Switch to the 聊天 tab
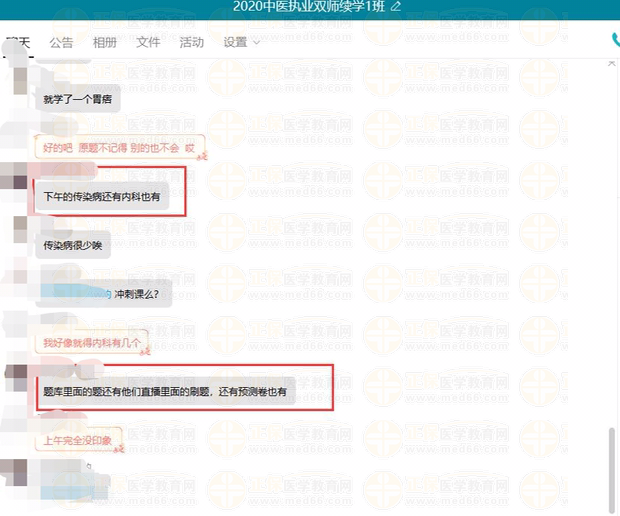Screen dimensions: 620x516 coord(18,43)
